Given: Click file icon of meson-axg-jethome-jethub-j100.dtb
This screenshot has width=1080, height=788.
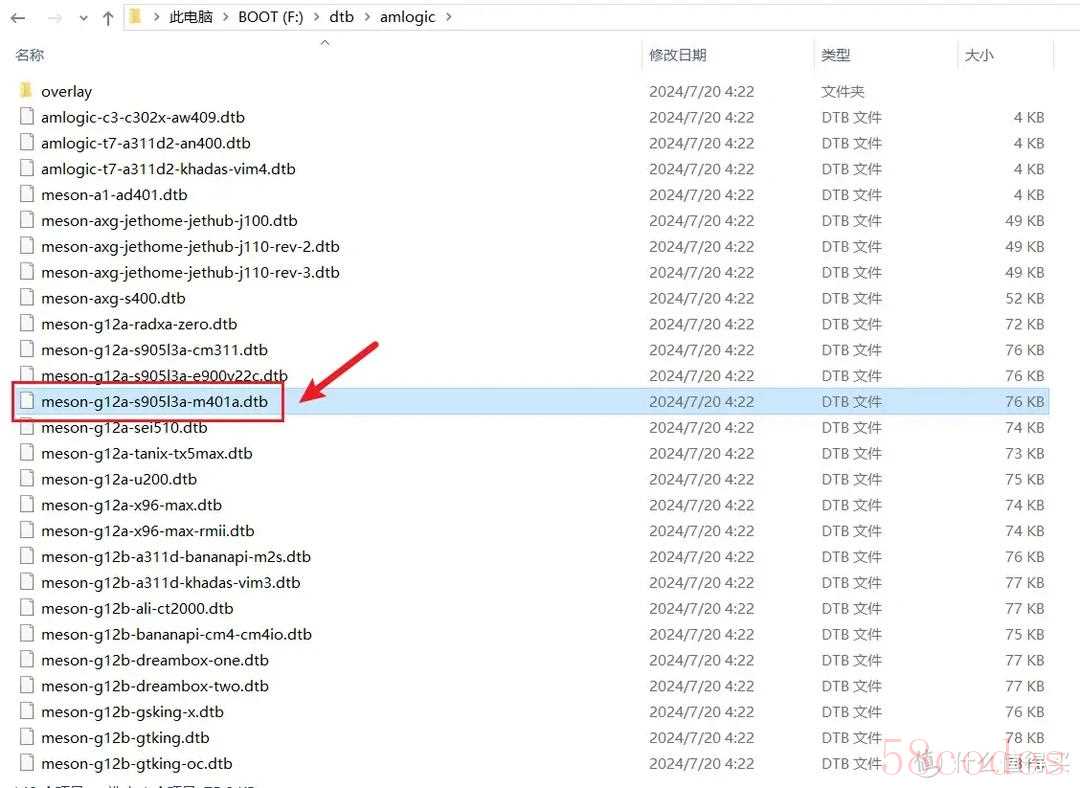Looking at the screenshot, I should 26,220.
